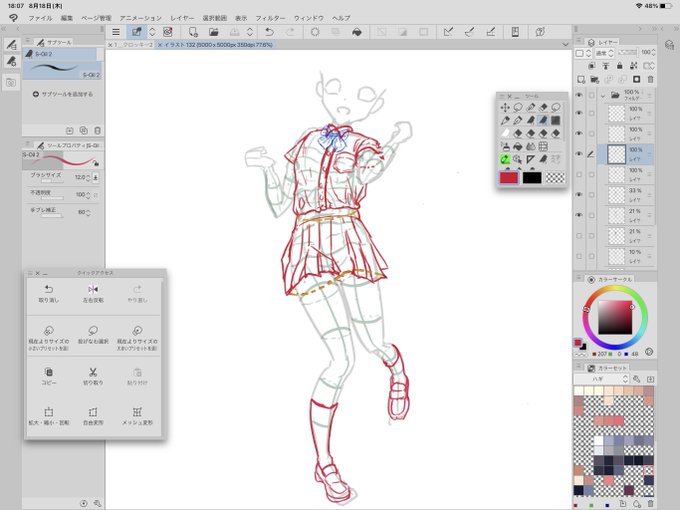Hide the visible 21% opacity layer
The image size is (680, 510).
(x=579, y=215)
